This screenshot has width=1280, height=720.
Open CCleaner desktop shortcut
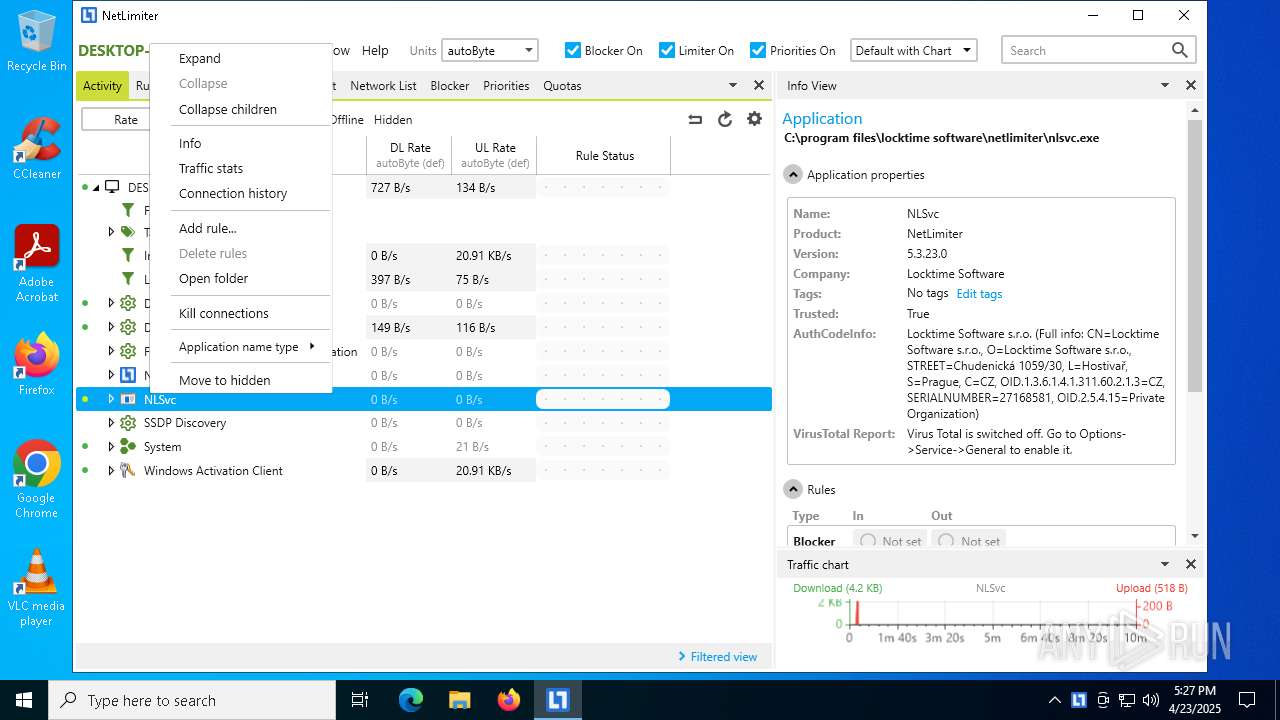tap(37, 148)
